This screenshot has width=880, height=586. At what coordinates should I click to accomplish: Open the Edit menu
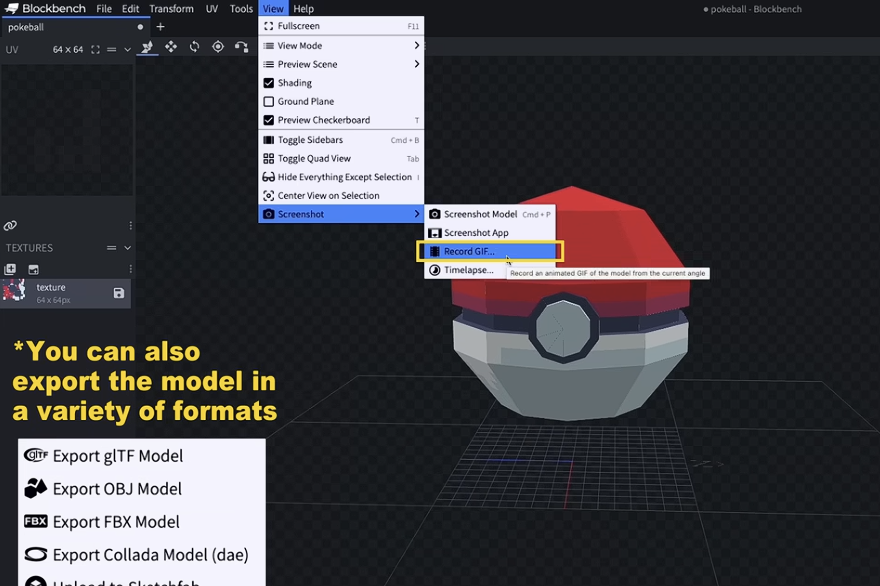(130, 8)
